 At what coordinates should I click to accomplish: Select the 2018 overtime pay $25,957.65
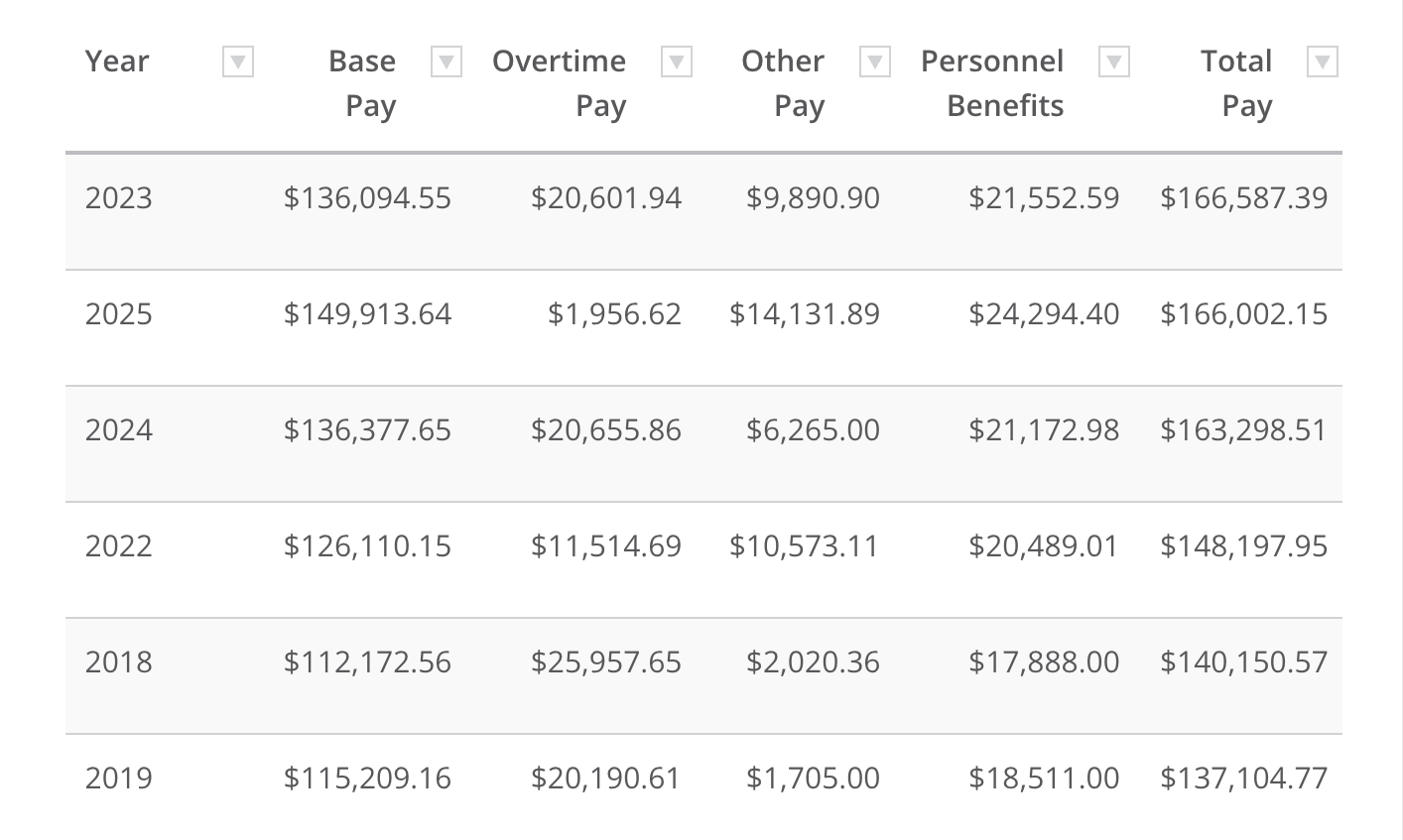(x=606, y=662)
